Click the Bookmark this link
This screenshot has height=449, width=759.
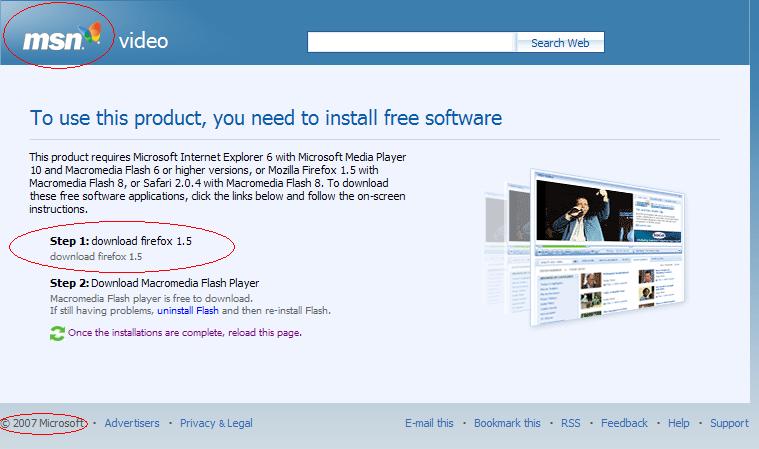point(507,423)
